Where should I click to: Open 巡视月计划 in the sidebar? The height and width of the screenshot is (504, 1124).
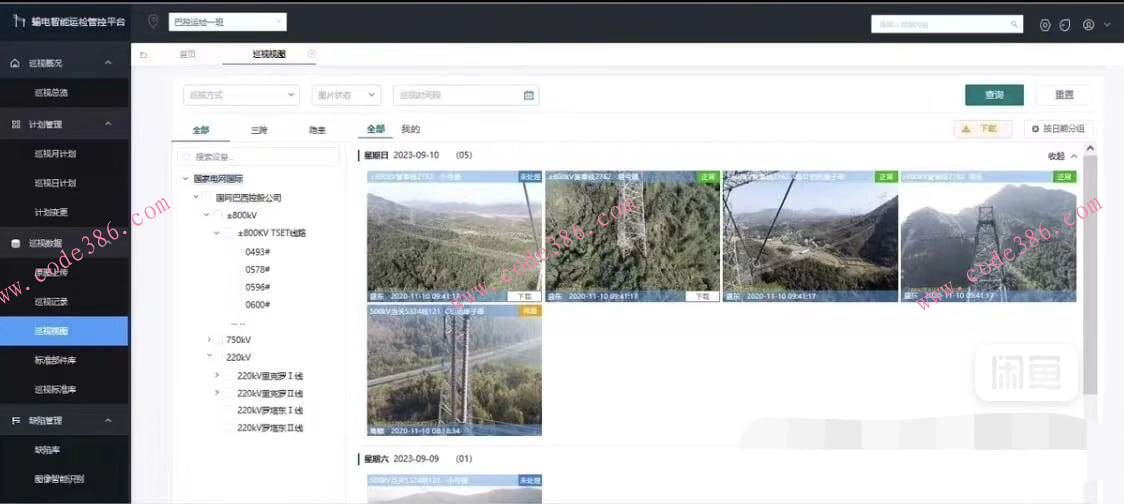[55, 153]
